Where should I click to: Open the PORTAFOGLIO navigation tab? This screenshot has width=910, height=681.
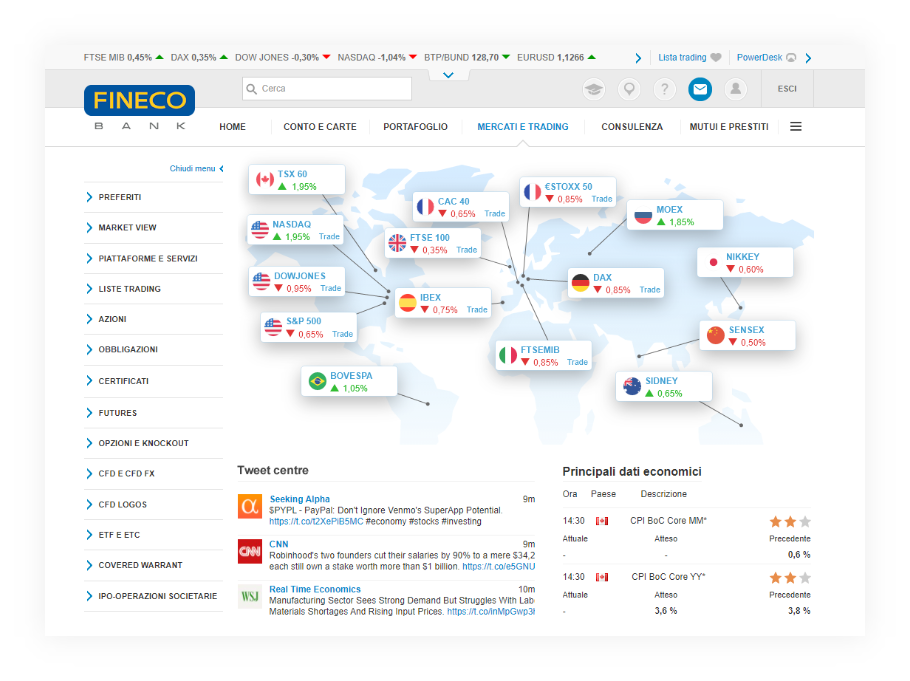[x=415, y=127]
